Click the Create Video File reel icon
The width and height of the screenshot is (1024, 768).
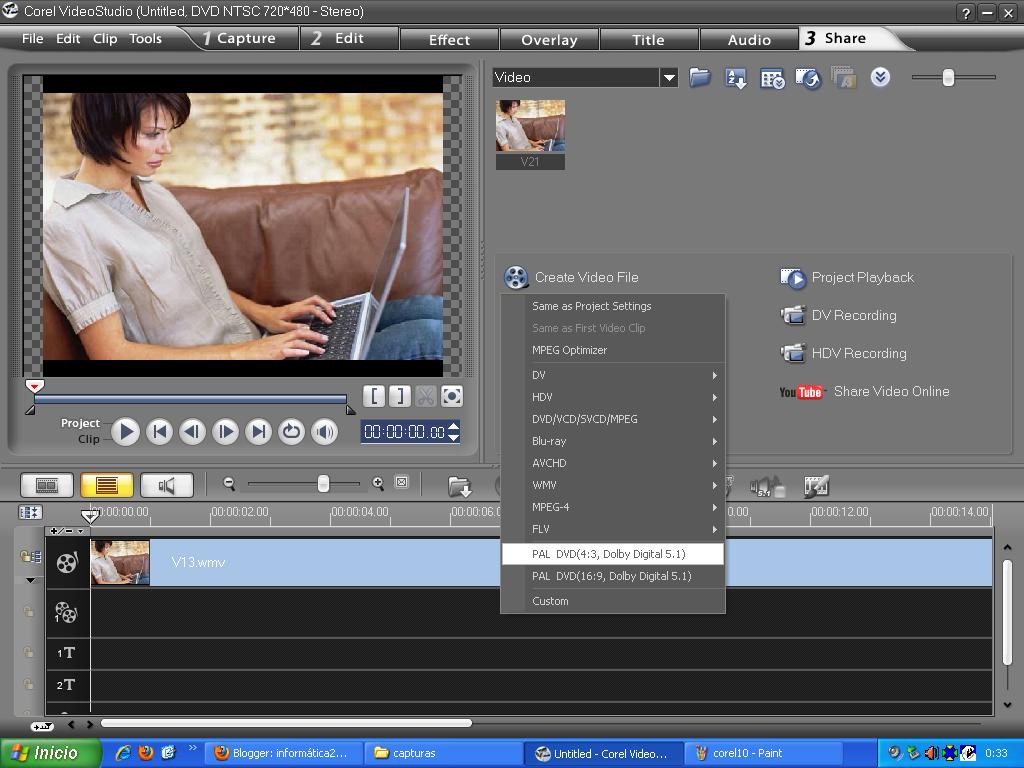coord(516,277)
